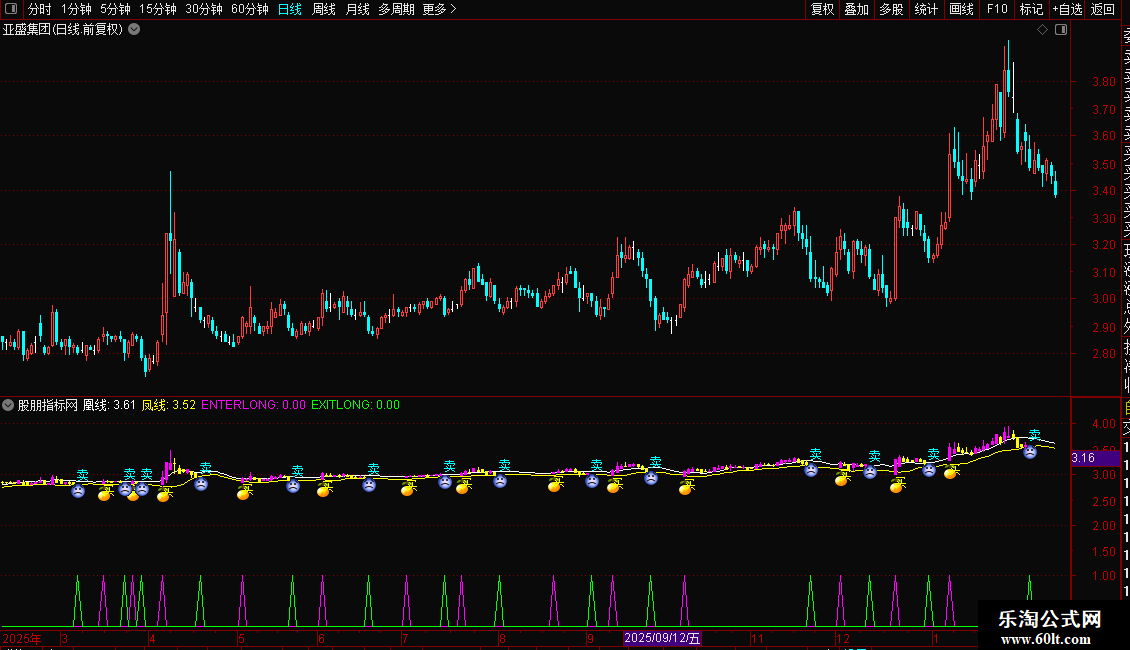Screen dimensions: 1130x650
Task: Select the 60分钟 period tab
Action: coord(249,9)
